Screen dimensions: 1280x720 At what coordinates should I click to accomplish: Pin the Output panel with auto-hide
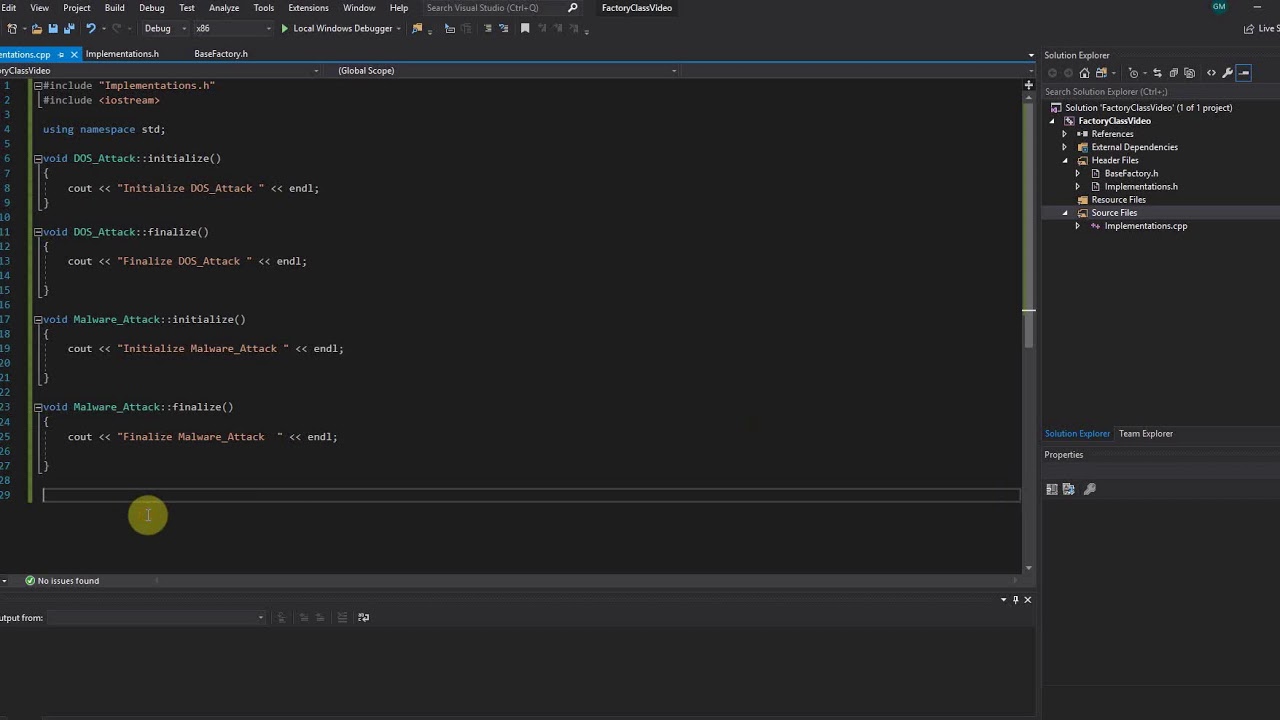point(1015,599)
